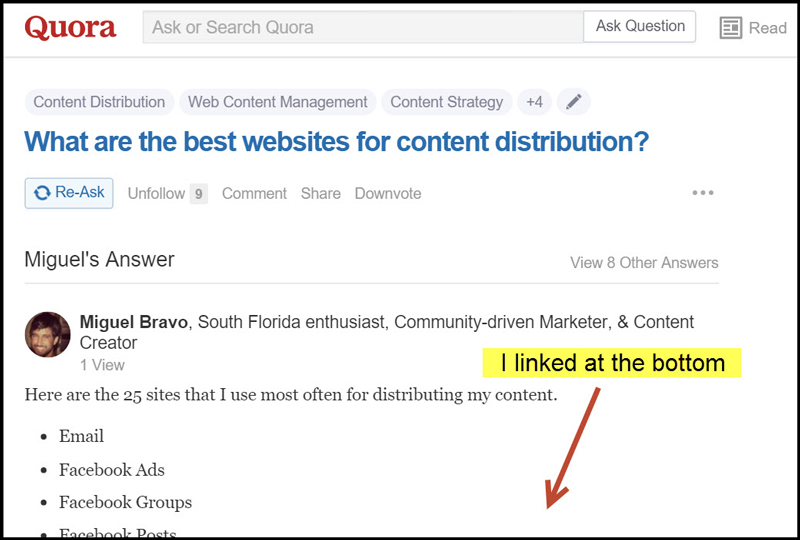Click the Facebook Groups list item
The width and height of the screenshot is (800, 540).
pos(126,502)
